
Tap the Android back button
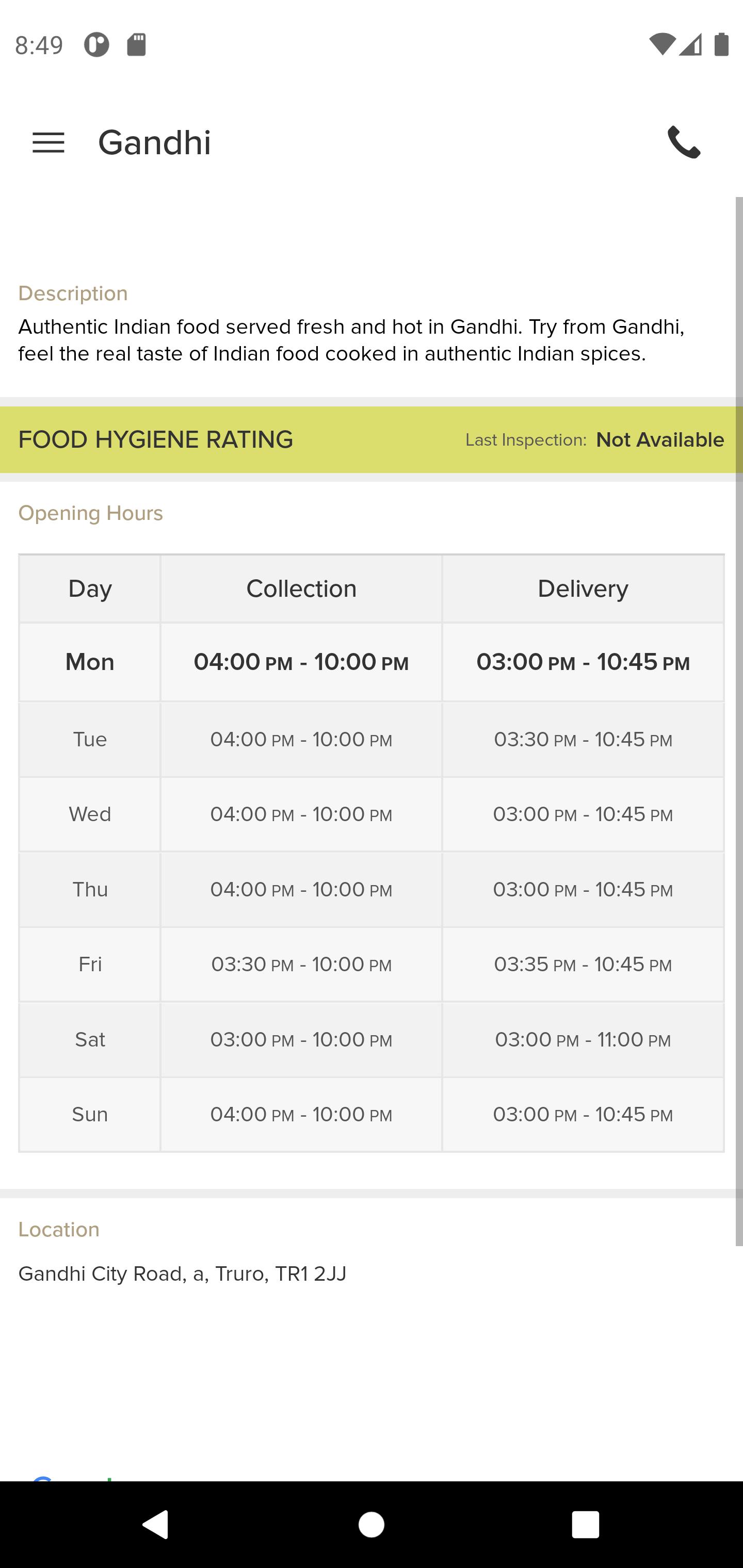[155, 1524]
